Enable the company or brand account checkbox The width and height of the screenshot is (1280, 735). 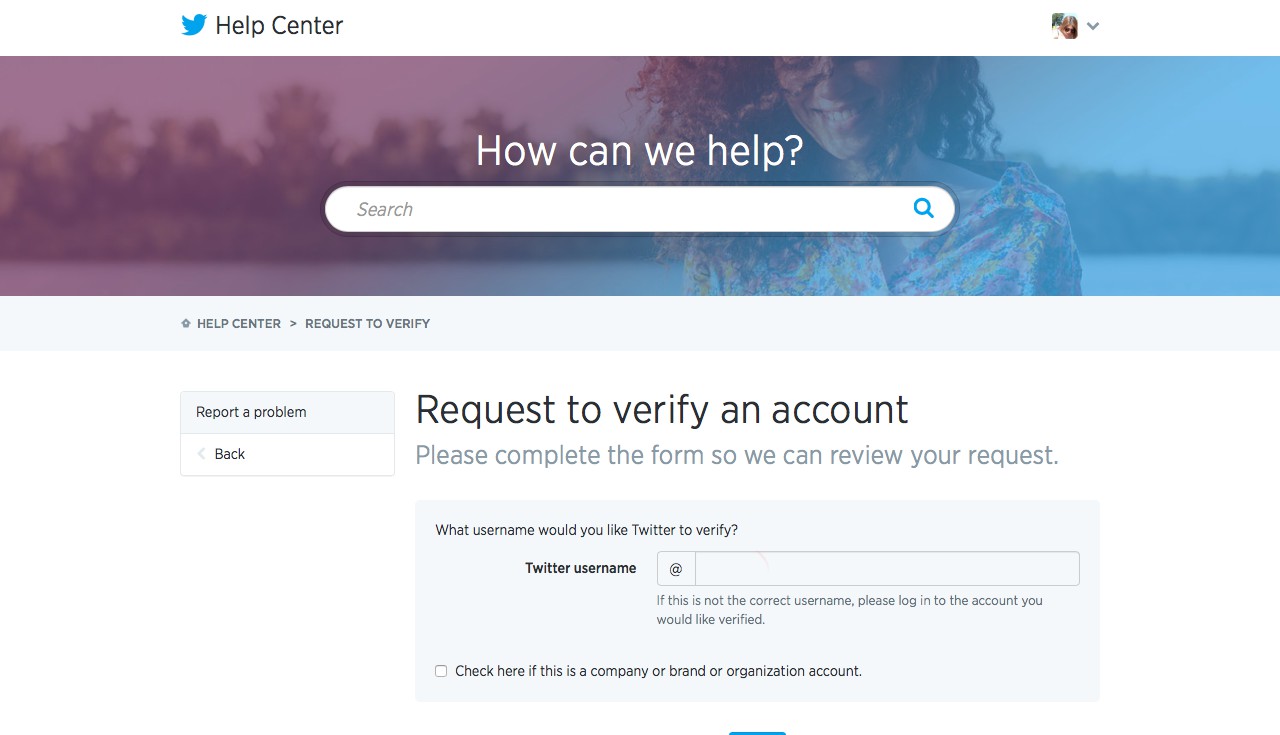coord(441,671)
